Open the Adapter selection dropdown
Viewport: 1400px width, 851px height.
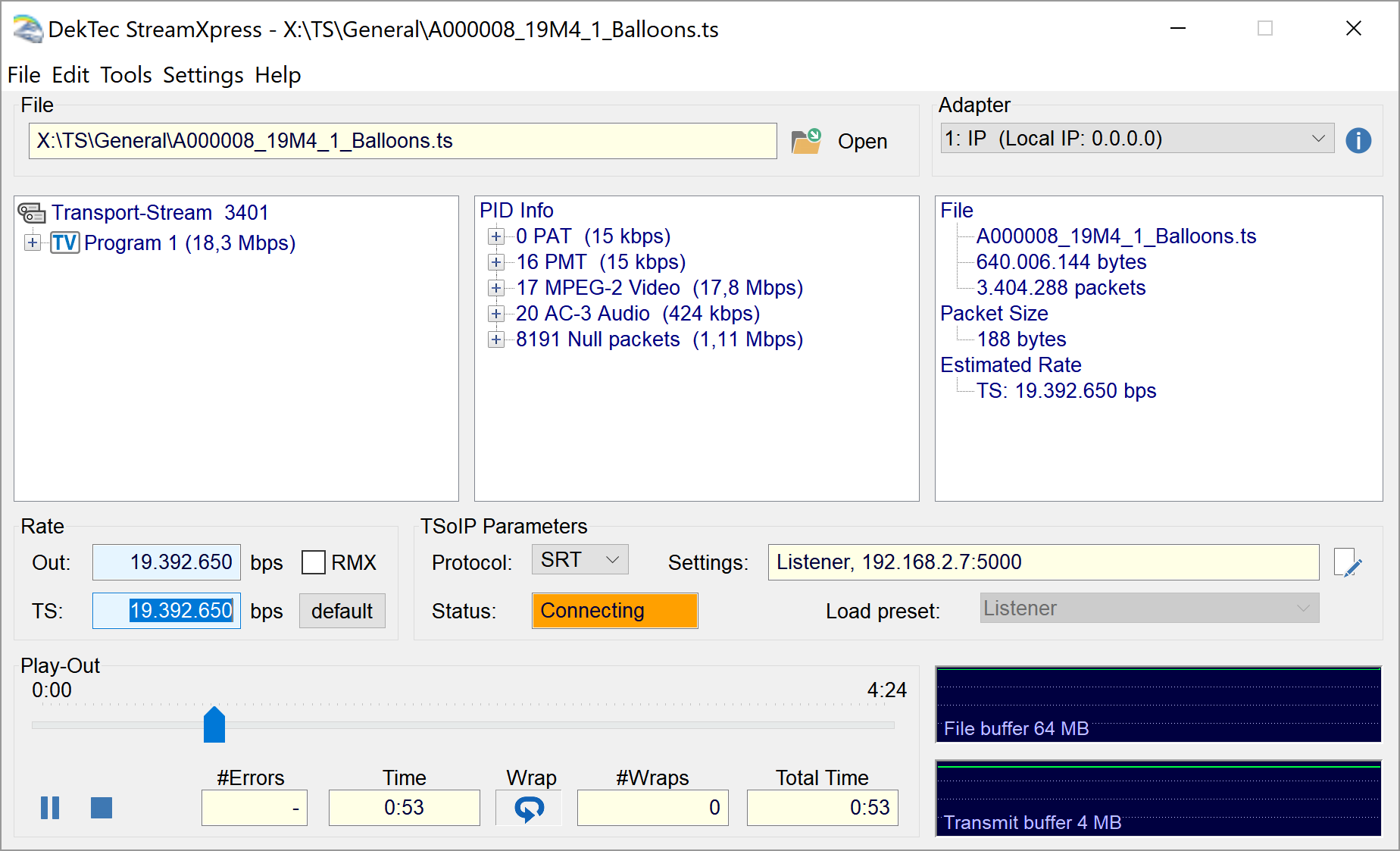[x=1137, y=139]
